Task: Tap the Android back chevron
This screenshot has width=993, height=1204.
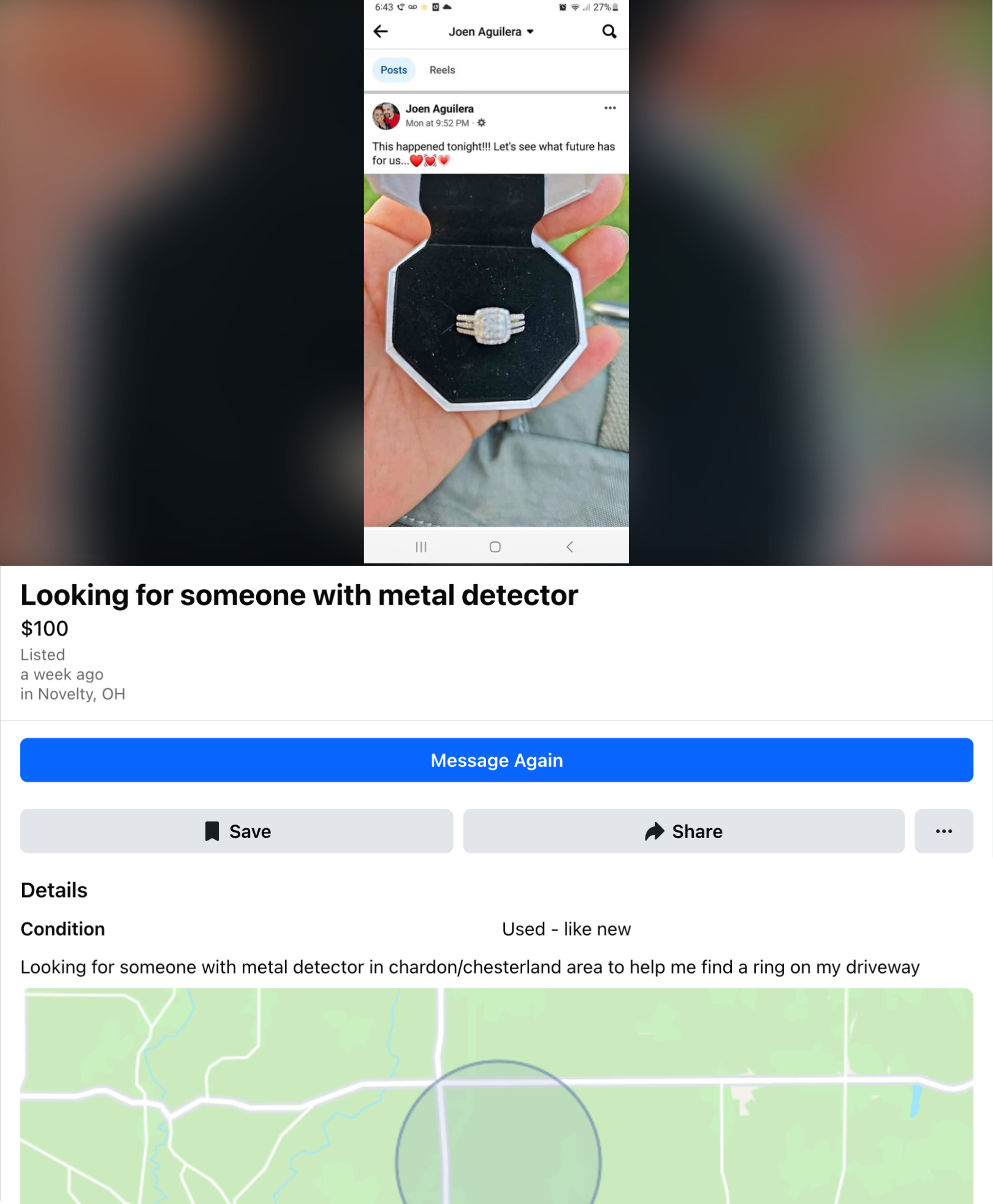Action: click(x=569, y=547)
